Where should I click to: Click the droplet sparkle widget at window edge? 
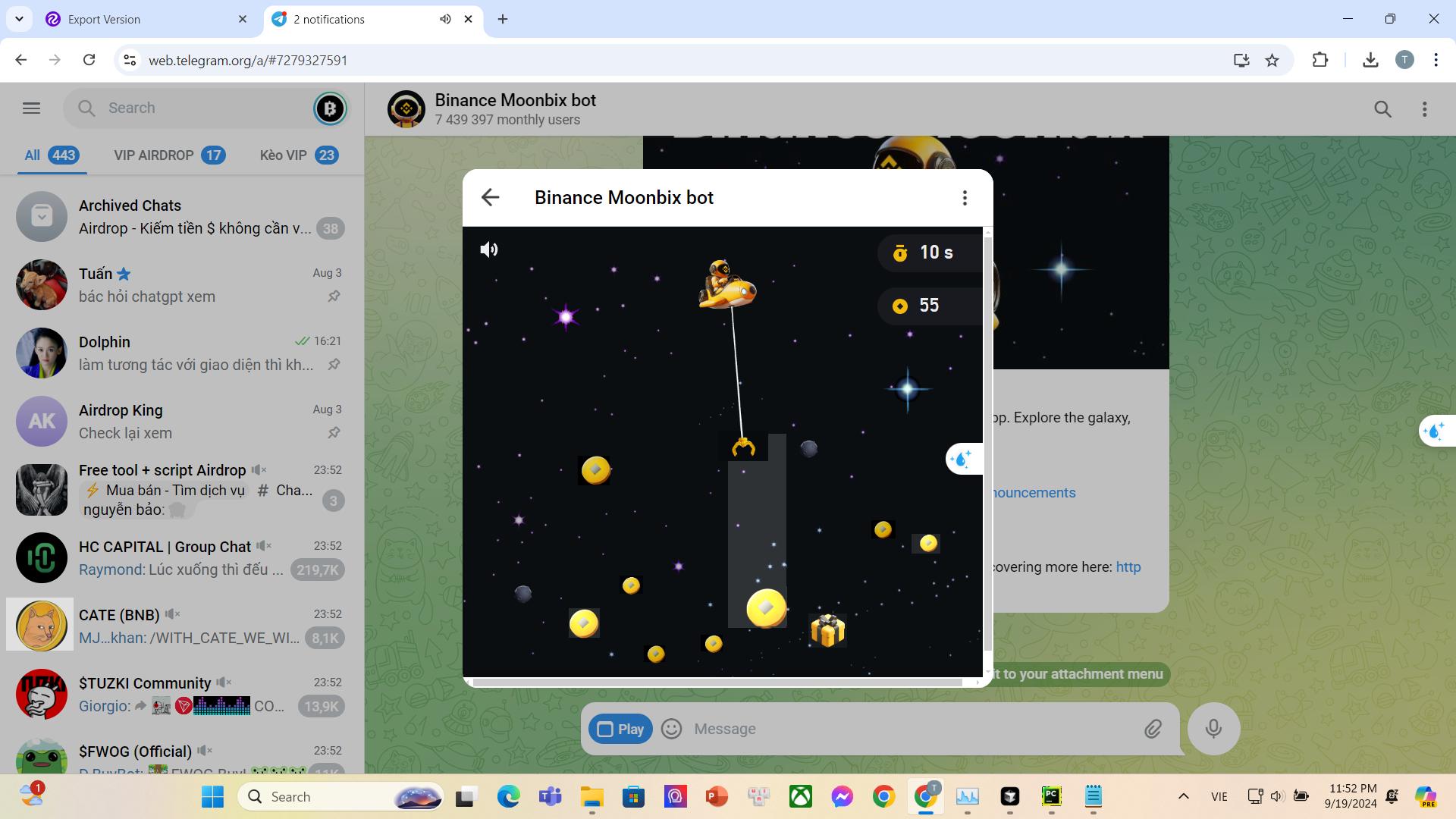1437,431
